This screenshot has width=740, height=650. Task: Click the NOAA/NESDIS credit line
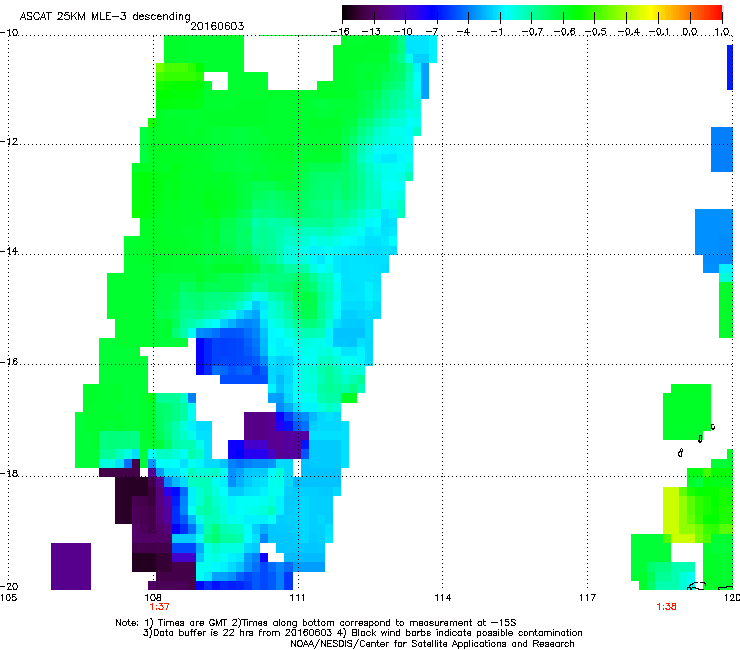432,643
